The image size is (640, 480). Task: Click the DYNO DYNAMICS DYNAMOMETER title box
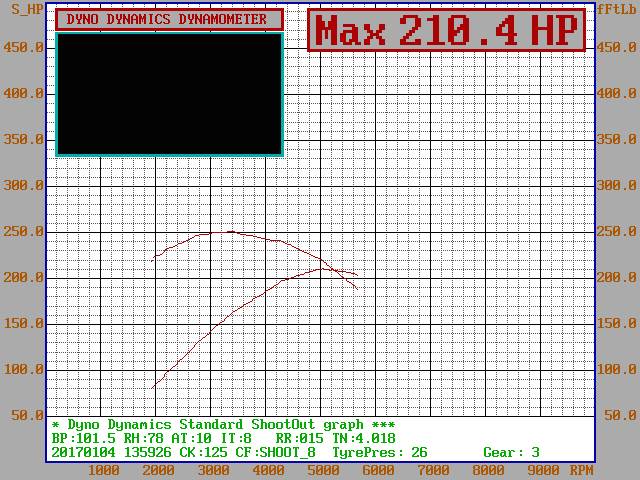tap(169, 20)
